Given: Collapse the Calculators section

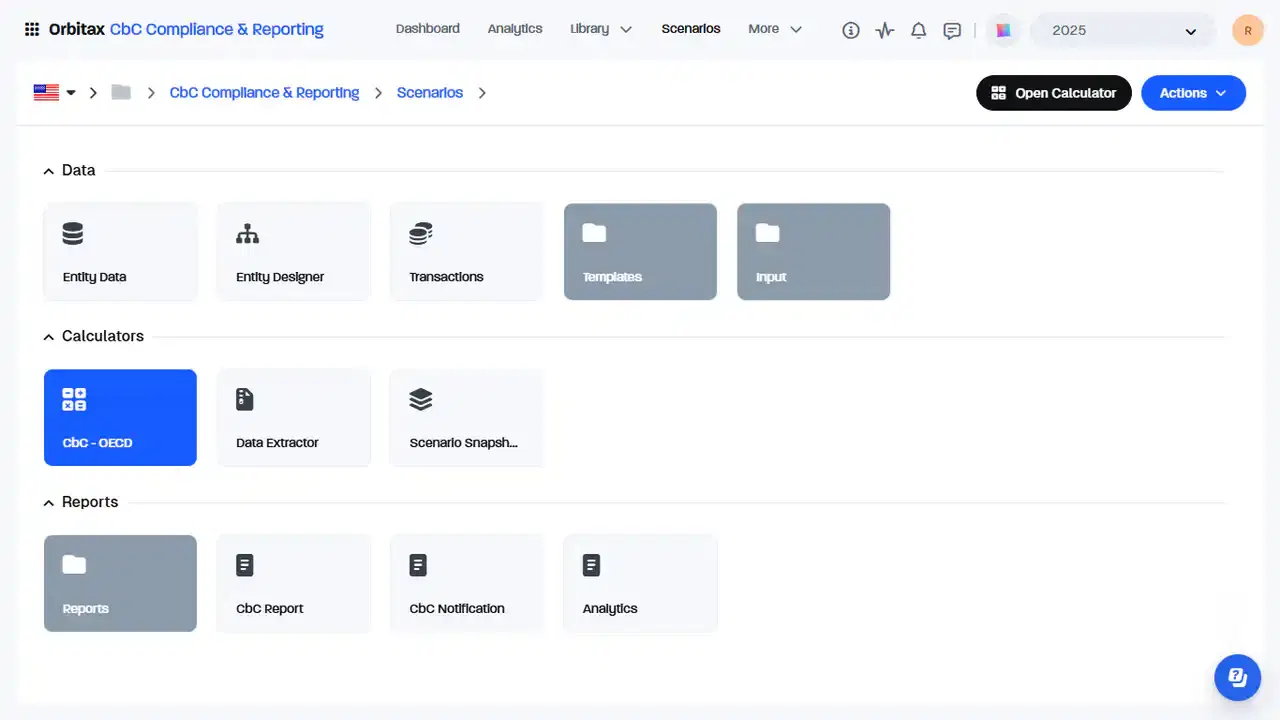Looking at the screenshot, I should [x=48, y=337].
